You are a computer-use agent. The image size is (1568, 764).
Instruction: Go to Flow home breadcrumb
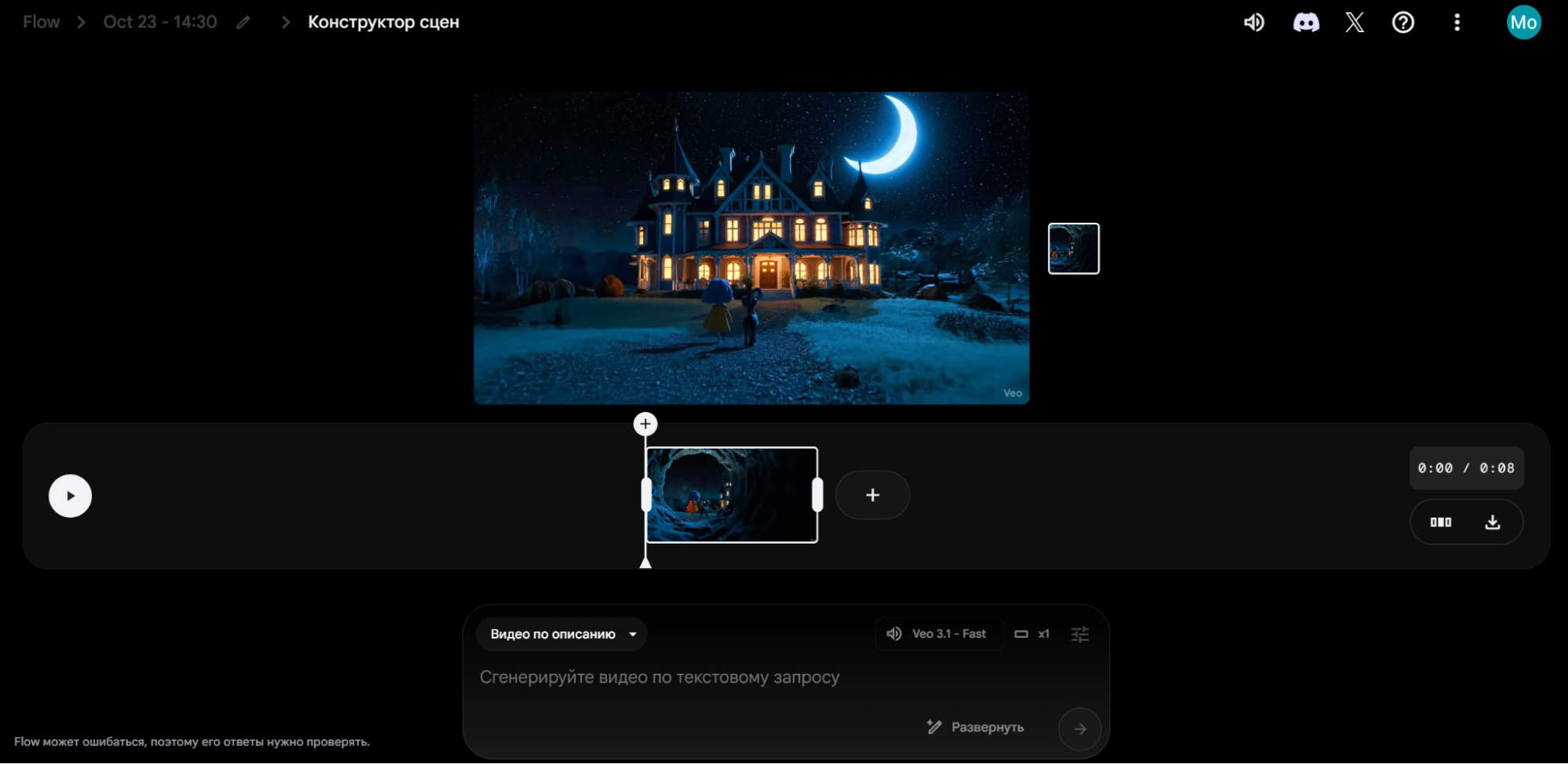[42, 22]
